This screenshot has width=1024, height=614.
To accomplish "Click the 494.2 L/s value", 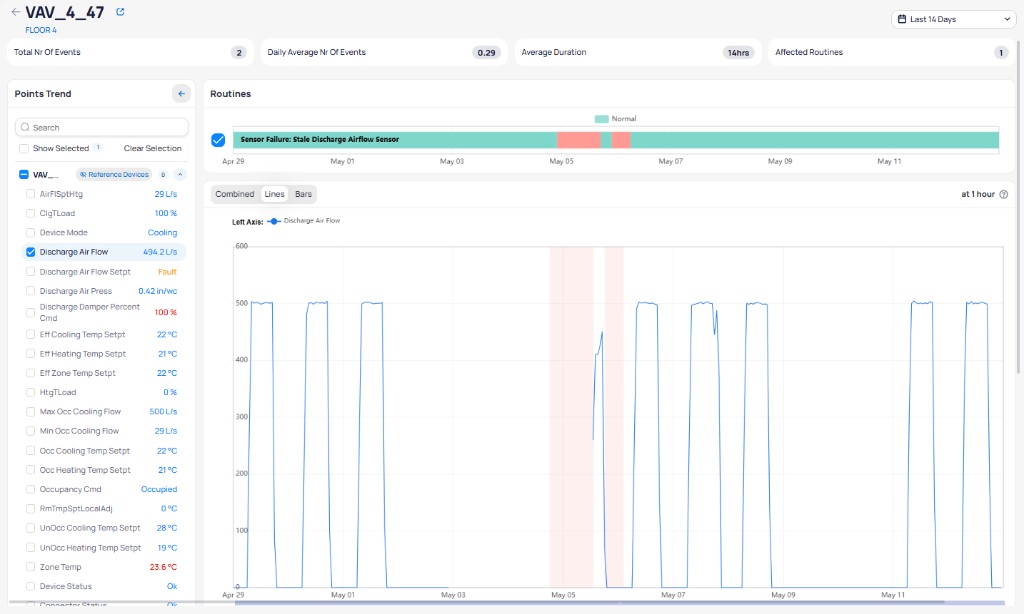I will [x=160, y=251].
